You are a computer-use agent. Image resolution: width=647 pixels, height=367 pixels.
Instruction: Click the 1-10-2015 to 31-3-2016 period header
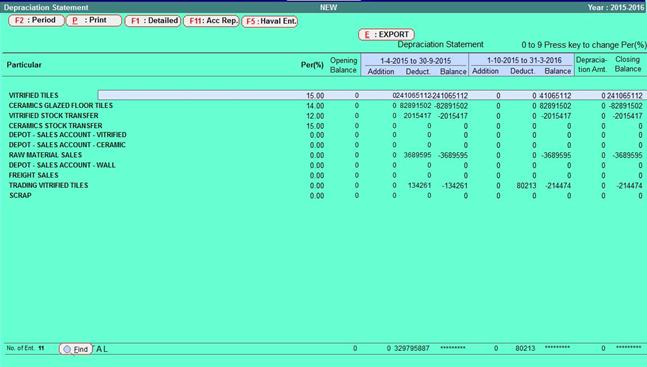524,60
